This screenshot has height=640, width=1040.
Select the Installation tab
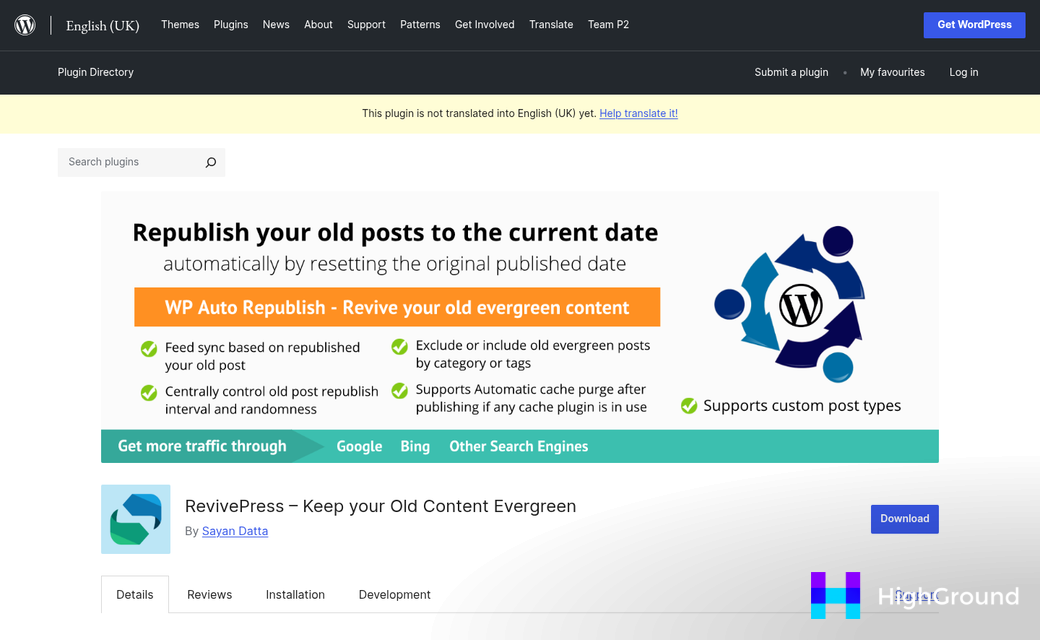[x=295, y=594]
